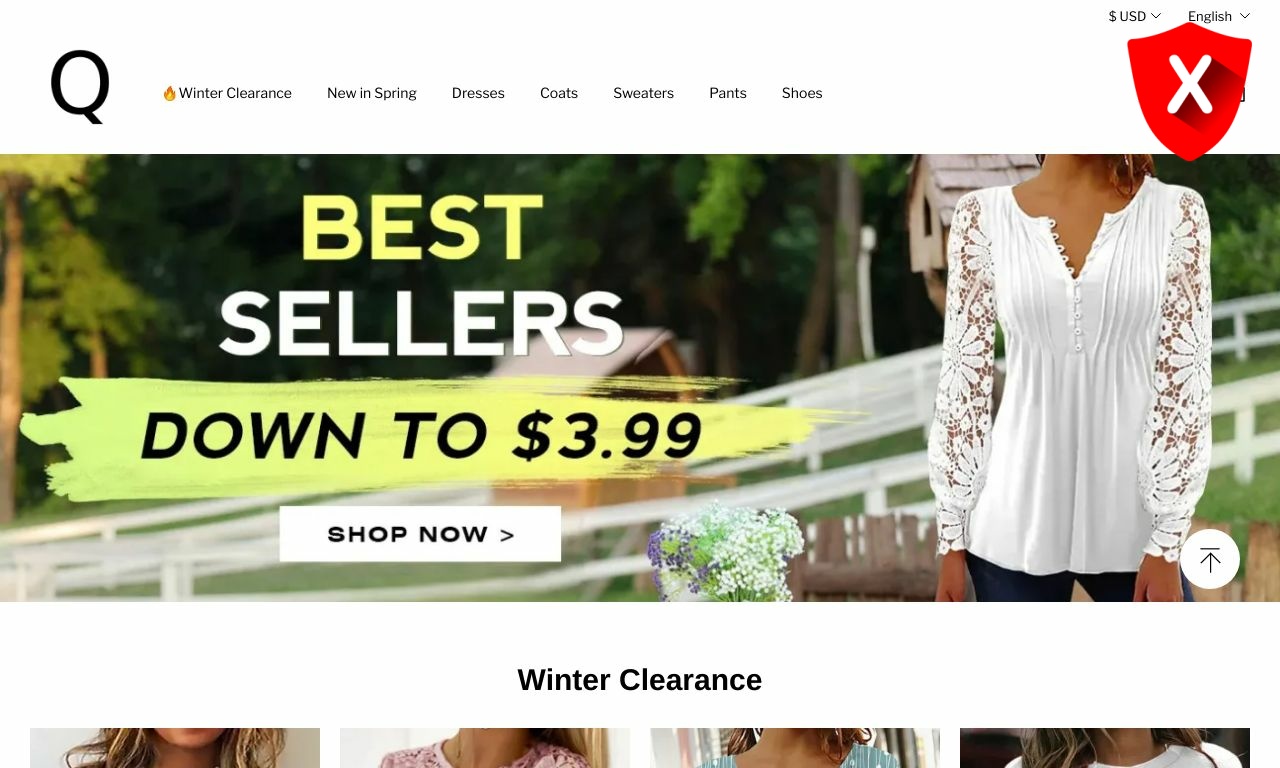Screen dimensions: 1280x768
Task: Click the red shield X icon
Action: 1189,91
